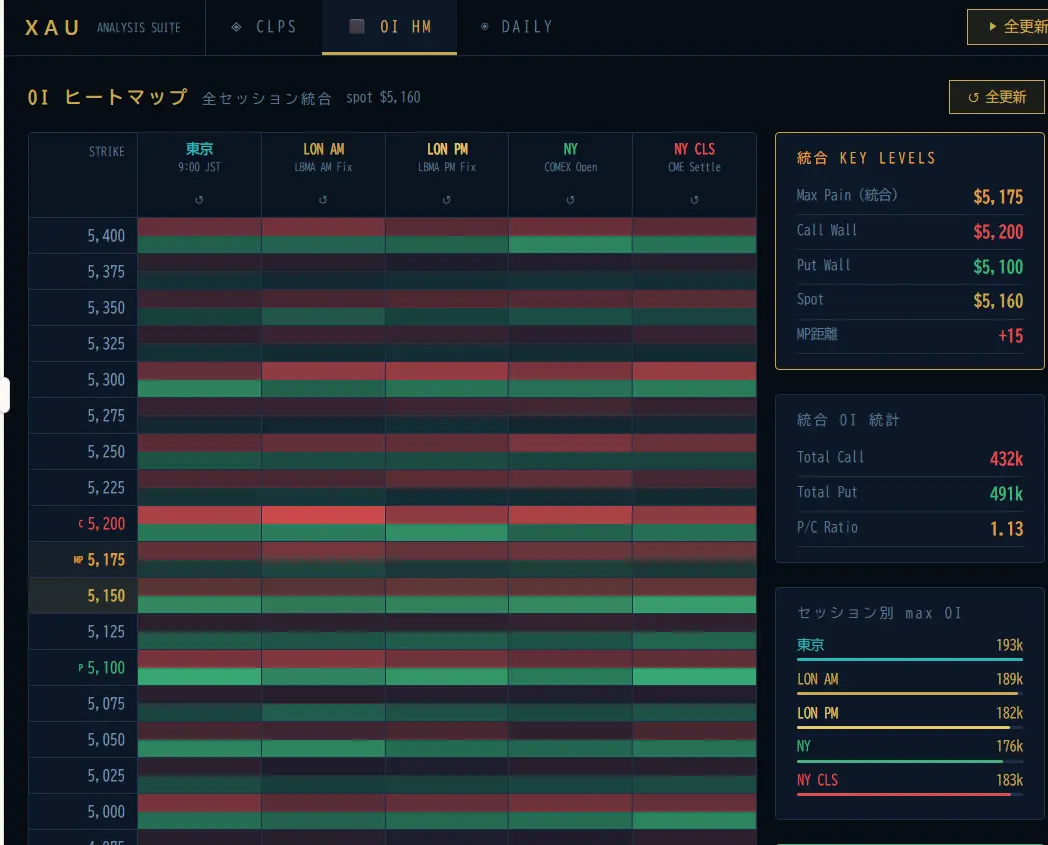1048x845 pixels.
Task: Click the NY CLS 183k max OI row
Action: (910, 783)
